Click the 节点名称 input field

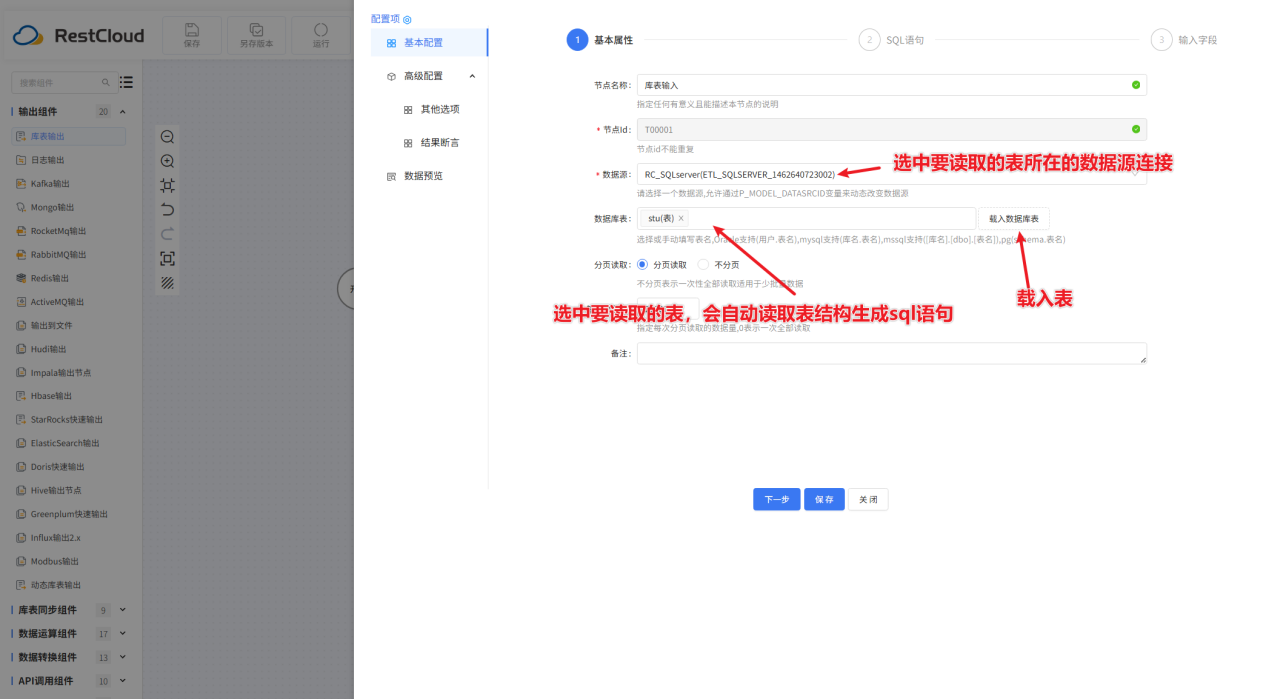click(x=891, y=85)
